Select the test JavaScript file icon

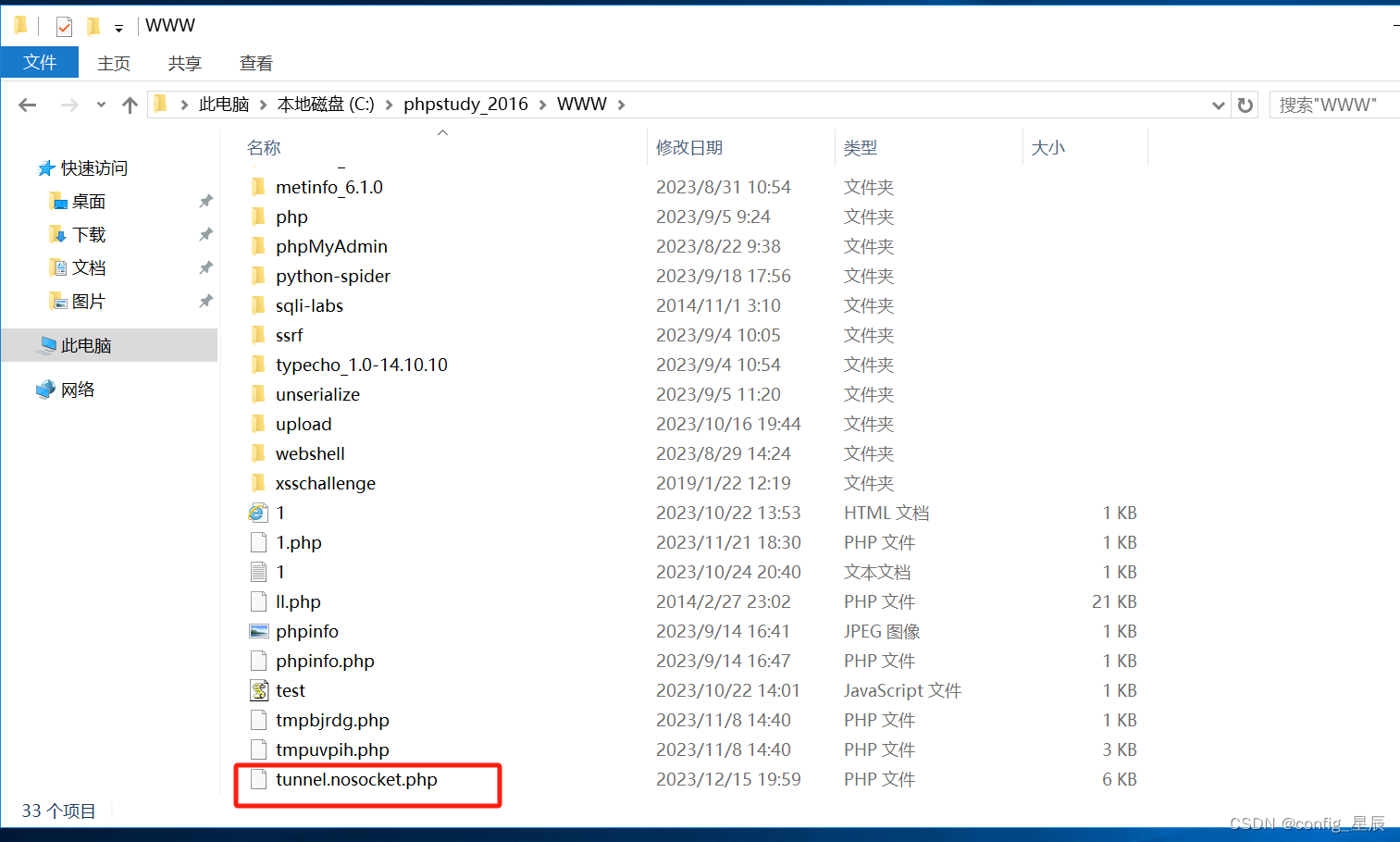(259, 690)
